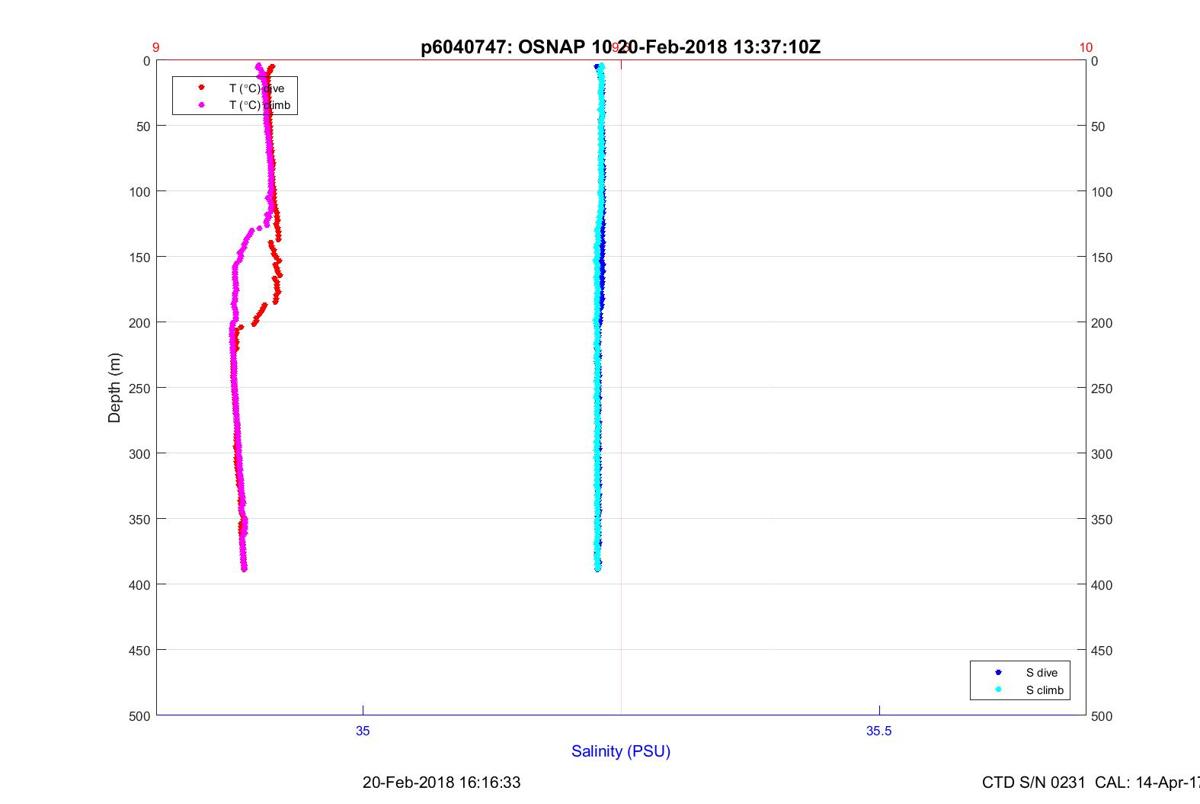The width and height of the screenshot is (1200, 804).
Task: Click the timestamp 20-Feb-2018 16:16:33
Action: tap(441, 782)
